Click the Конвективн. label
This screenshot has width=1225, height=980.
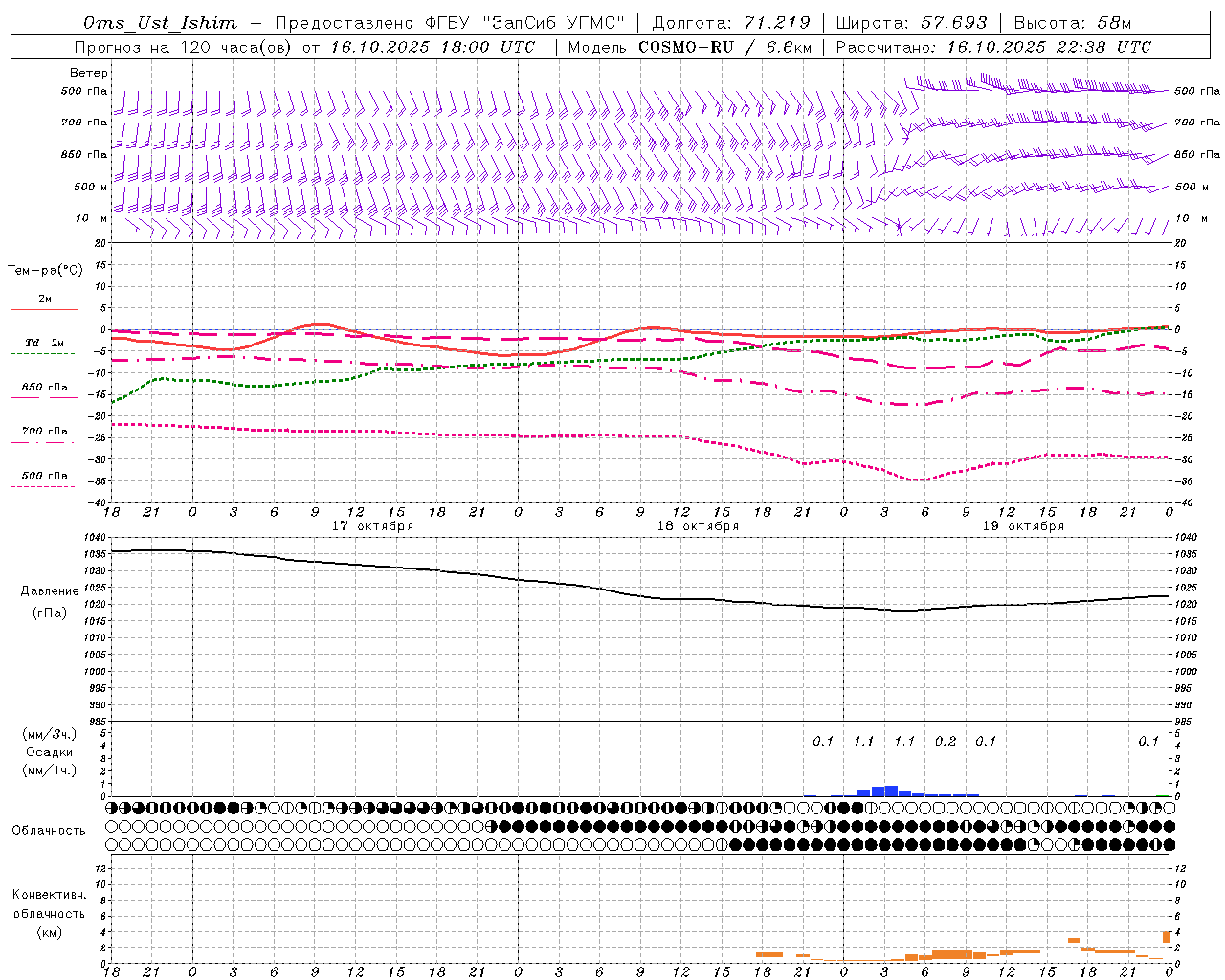click(49, 895)
